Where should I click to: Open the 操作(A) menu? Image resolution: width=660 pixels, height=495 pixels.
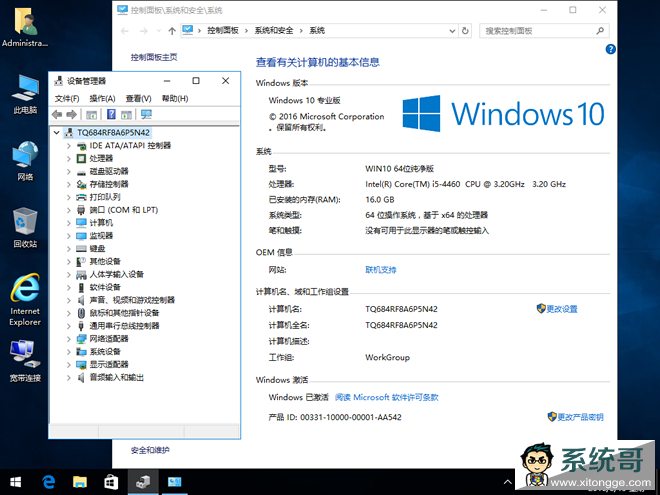pyautogui.click(x=102, y=98)
